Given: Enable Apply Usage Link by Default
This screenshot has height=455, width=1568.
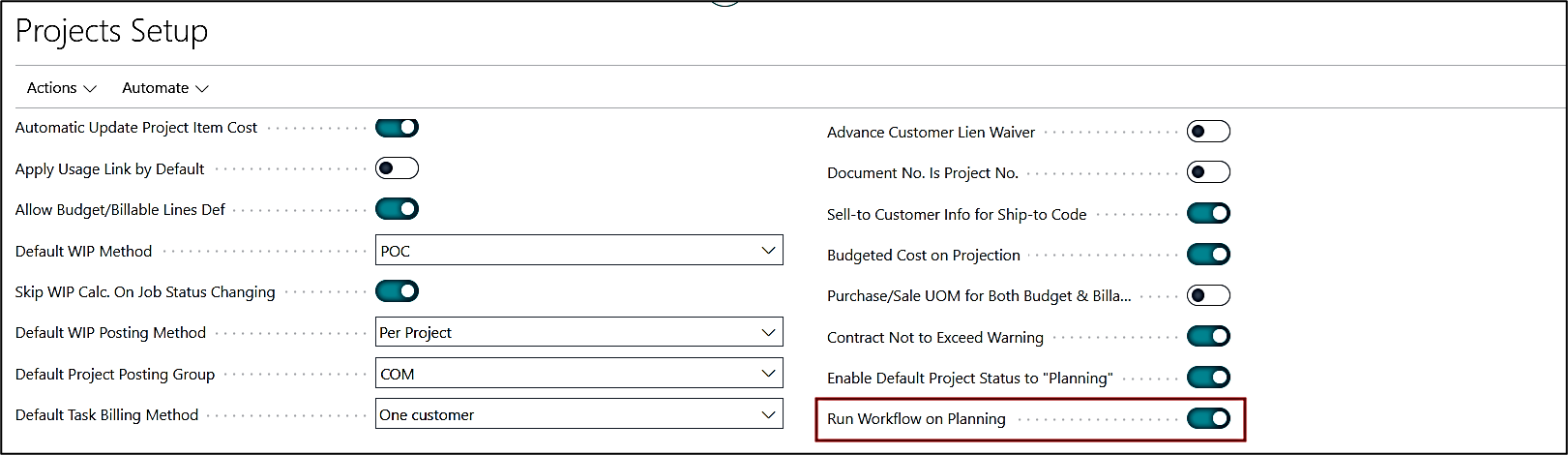Looking at the screenshot, I should coord(397,168).
